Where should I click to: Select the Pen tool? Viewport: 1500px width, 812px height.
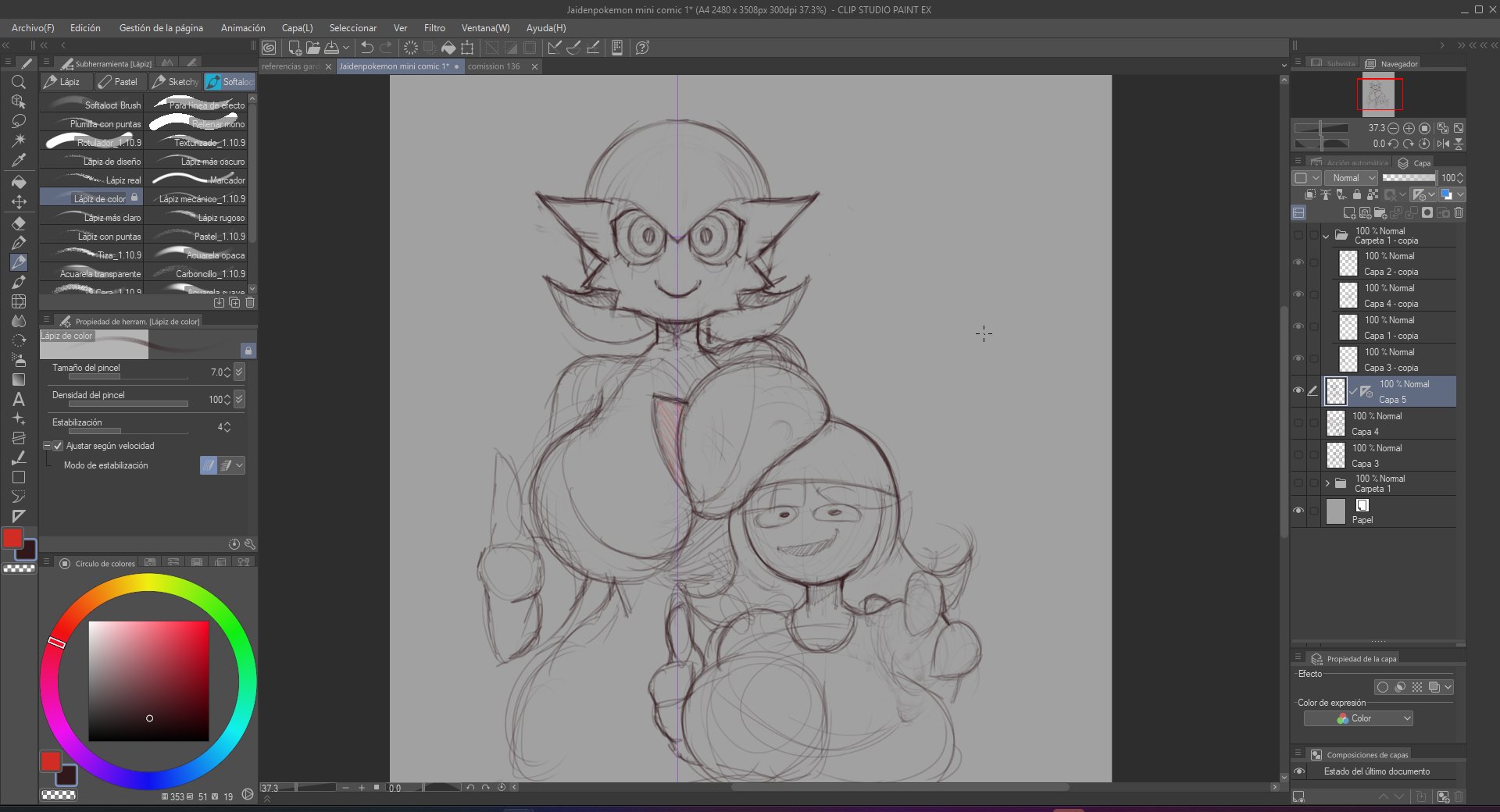pos(19,243)
